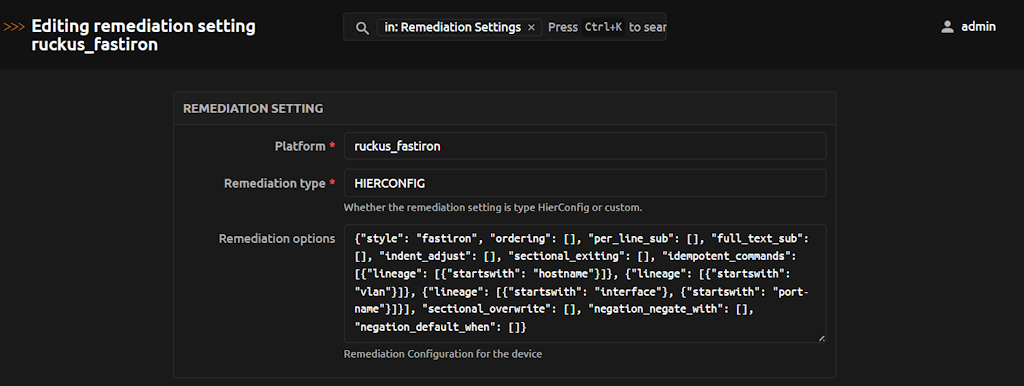Click the 'Remediation options' field label
Viewport: 1024px width, 386px height.
(277, 239)
